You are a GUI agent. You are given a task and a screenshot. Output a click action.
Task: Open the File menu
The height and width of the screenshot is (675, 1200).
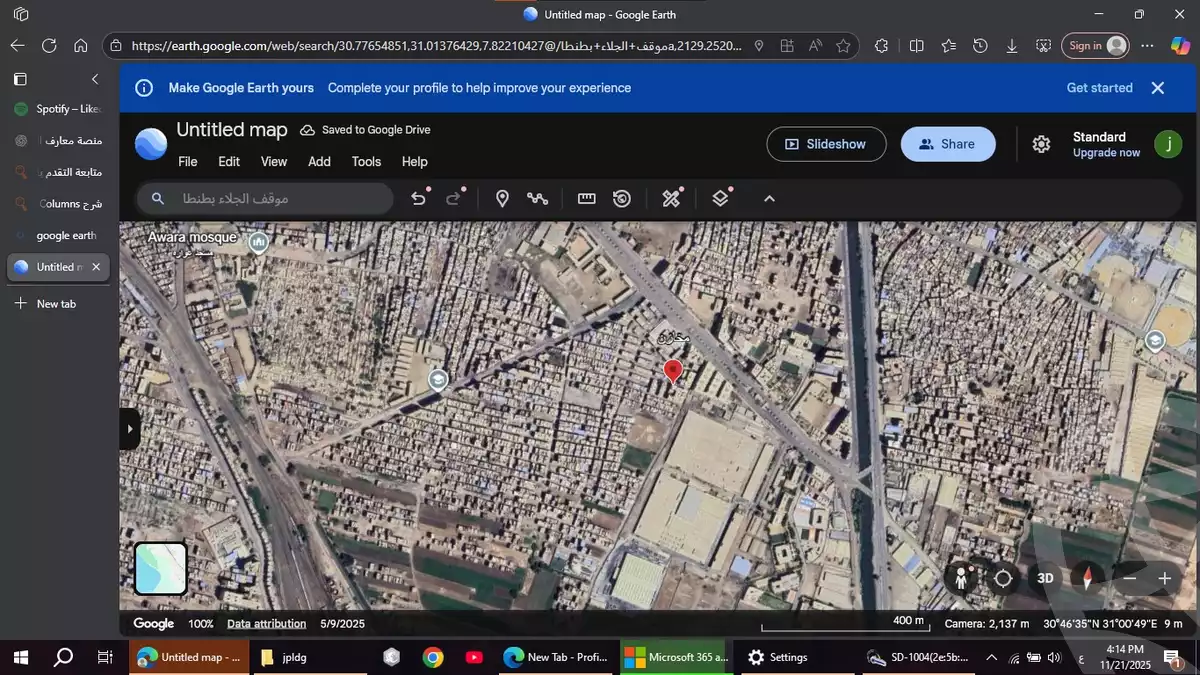tap(187, 161)
